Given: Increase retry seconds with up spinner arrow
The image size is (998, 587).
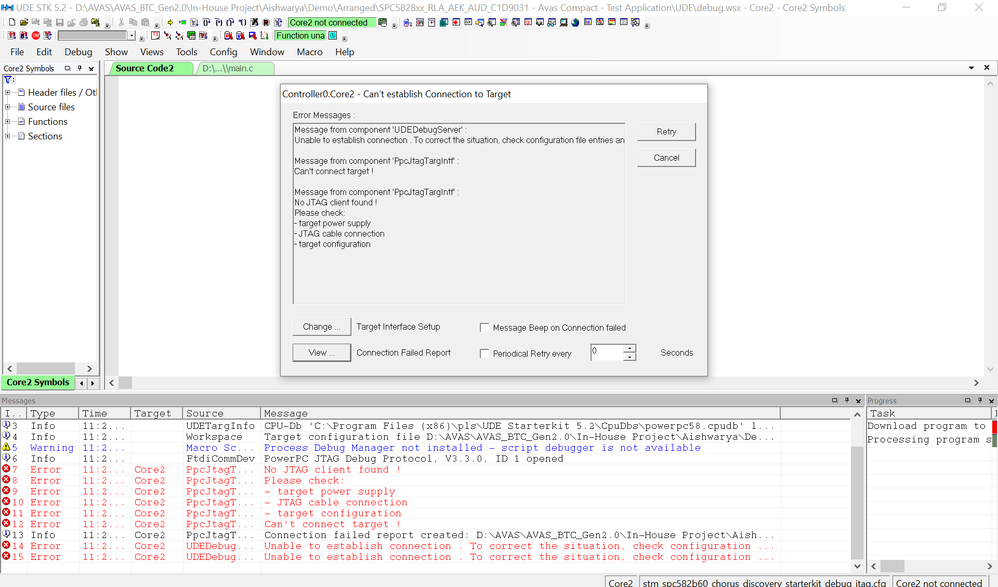Looking at the screenshot, I should tap(629, 348).
